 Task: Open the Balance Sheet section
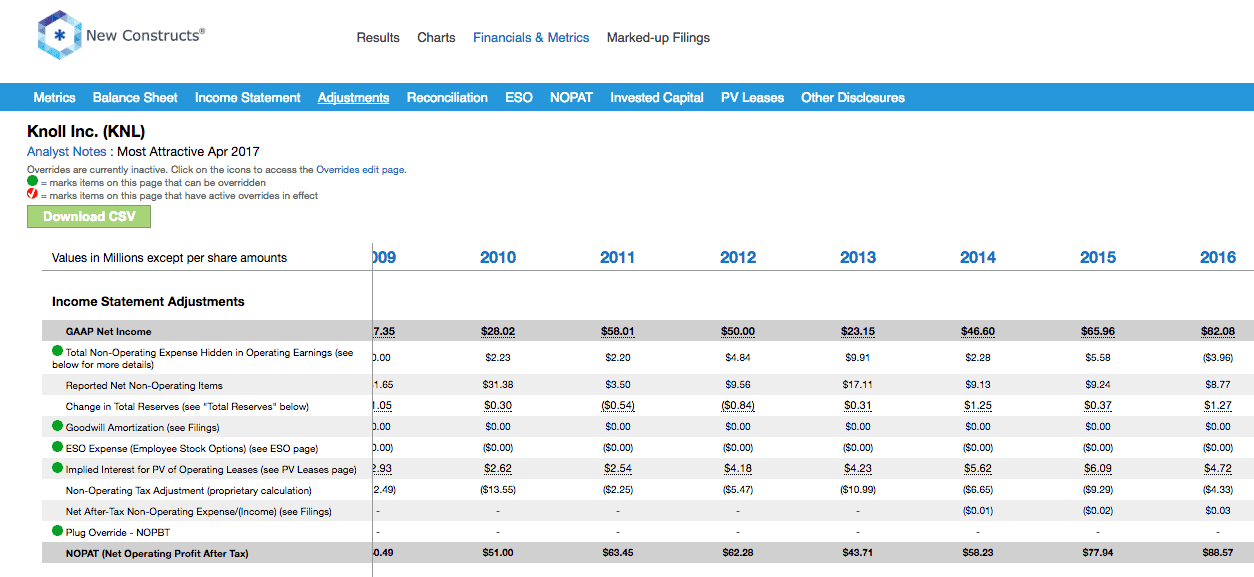(x=135, y=97)
